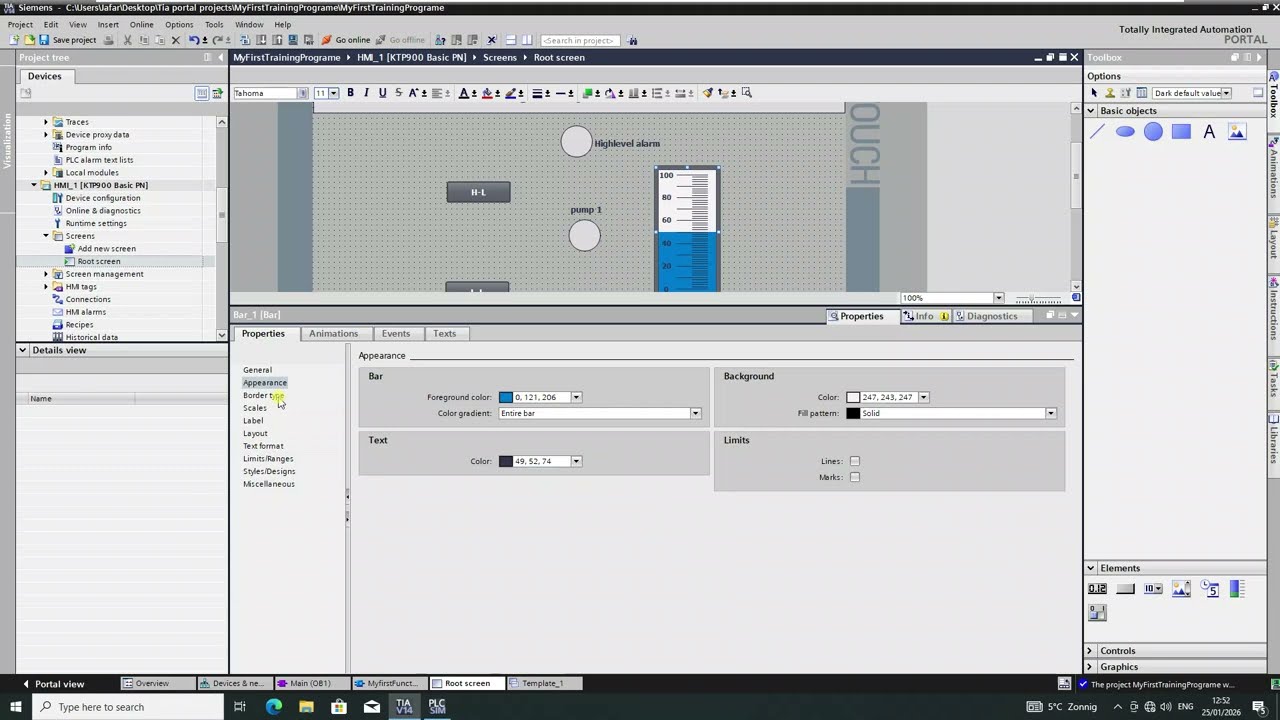Click the Undo arrow icon
Screen dimensions: 1280x720
tap(193, 40)
